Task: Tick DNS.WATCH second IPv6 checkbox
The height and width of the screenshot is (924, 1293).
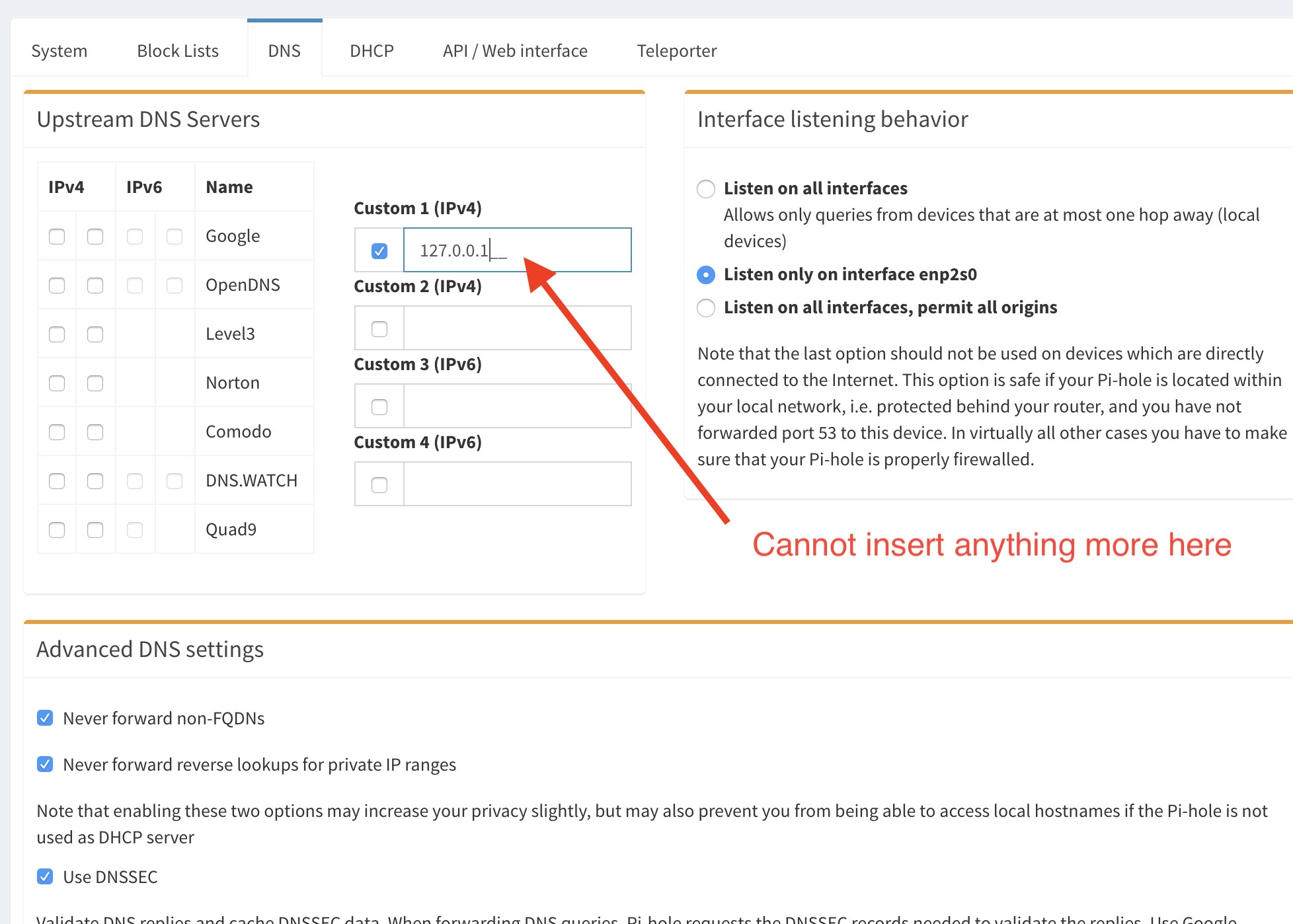Action: 175,481
